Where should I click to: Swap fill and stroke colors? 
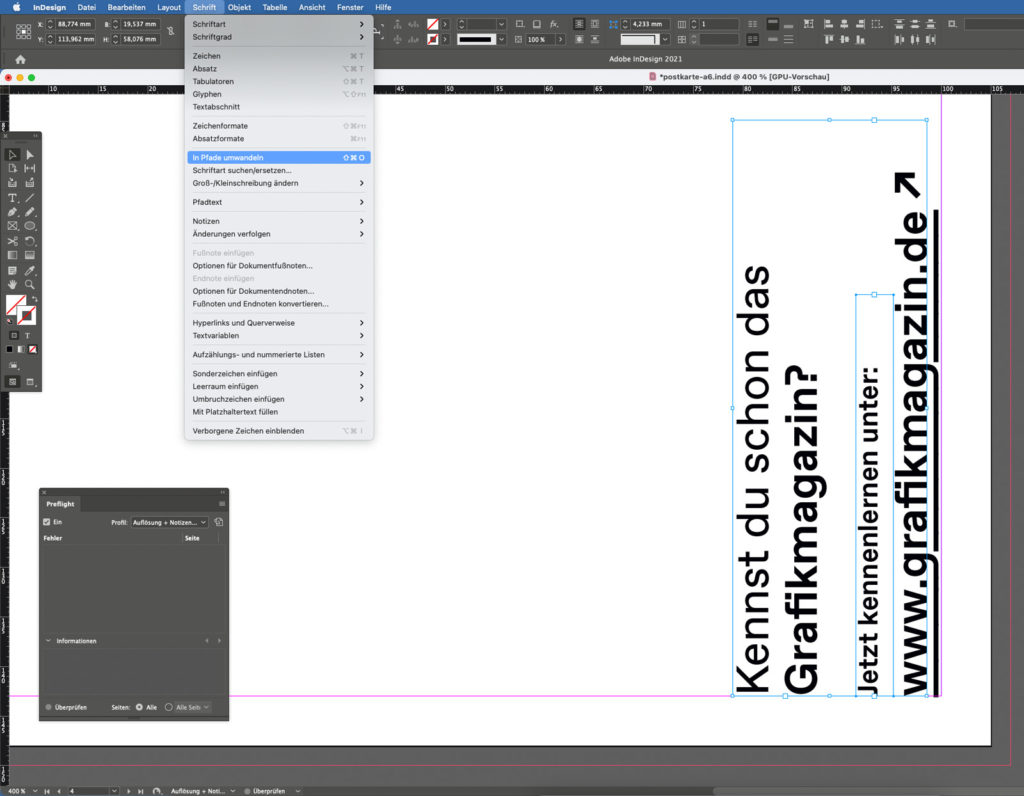point(35,299)
